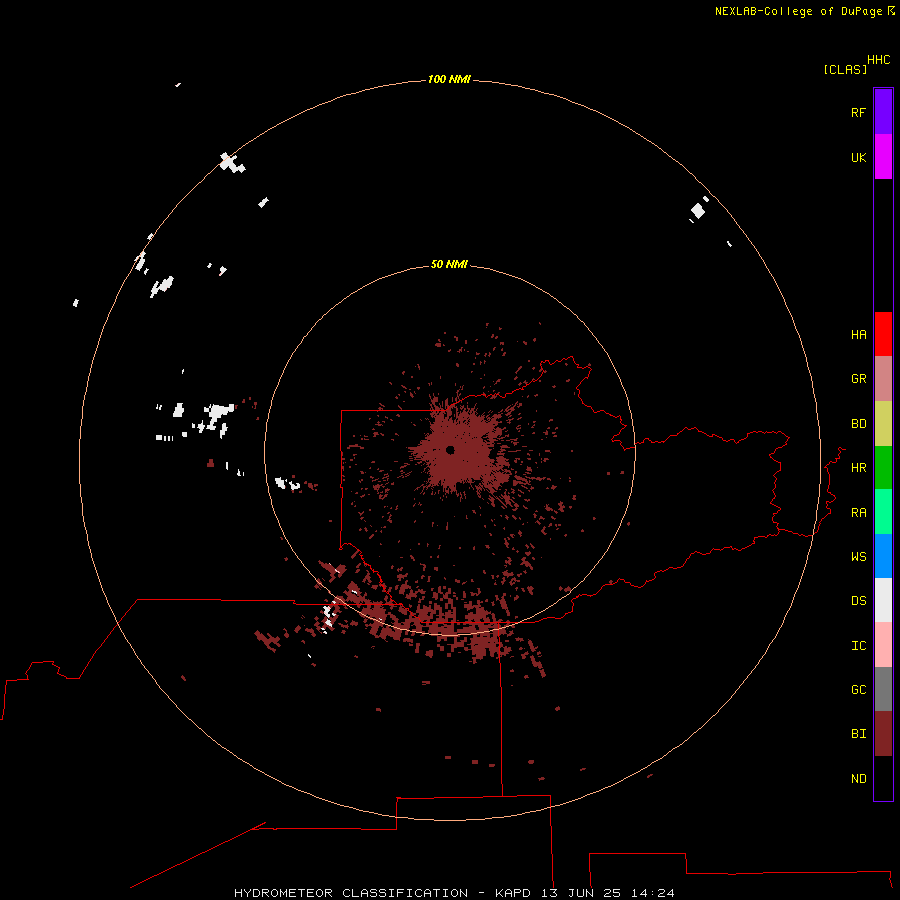Image resolution: width=900 pixels, height=900 pixels.
Task: Click the GR legend label
Action: (859, 379)
